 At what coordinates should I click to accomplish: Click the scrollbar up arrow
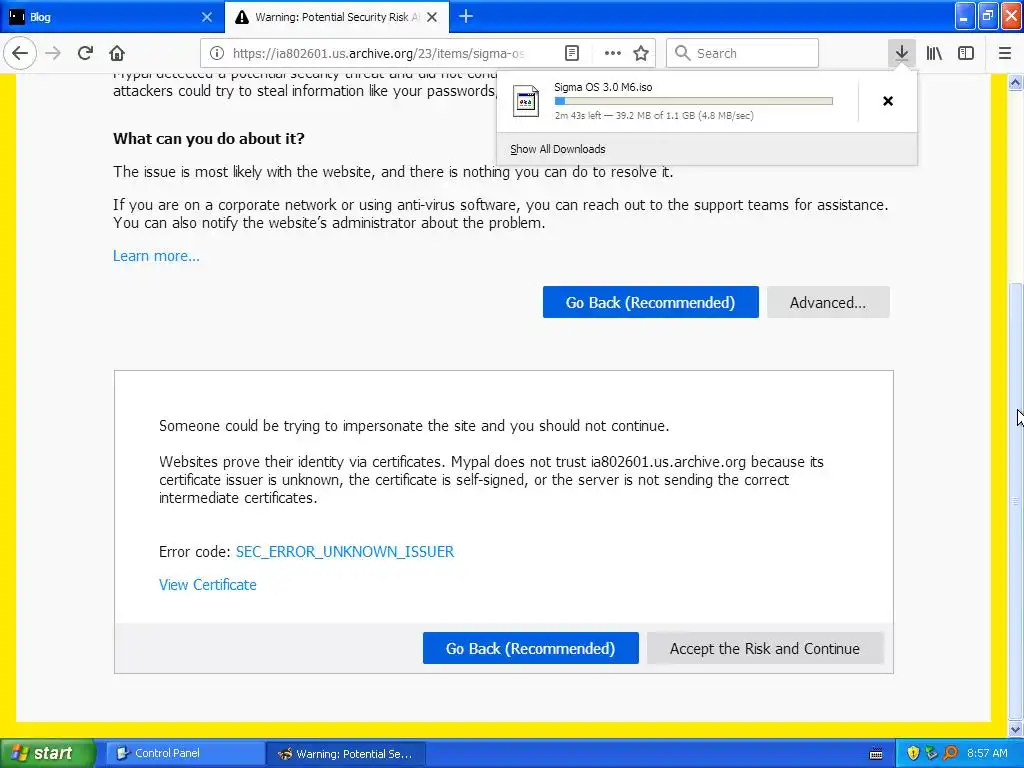(x=1016, y=82)
